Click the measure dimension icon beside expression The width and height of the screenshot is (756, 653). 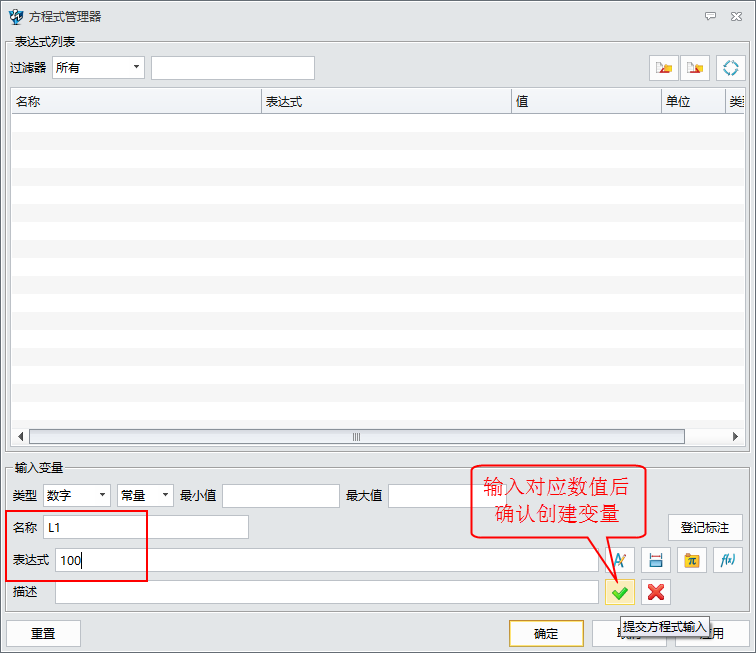pos(656,560)
